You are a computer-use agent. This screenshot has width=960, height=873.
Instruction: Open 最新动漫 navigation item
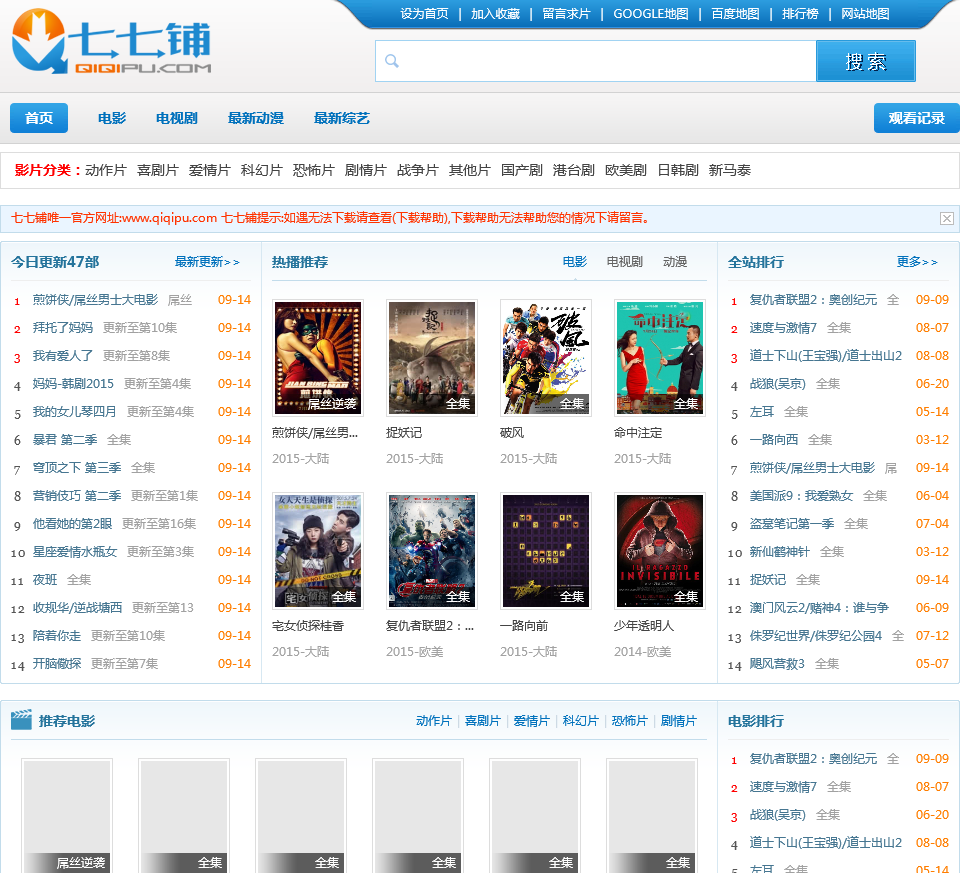(256, 118)
